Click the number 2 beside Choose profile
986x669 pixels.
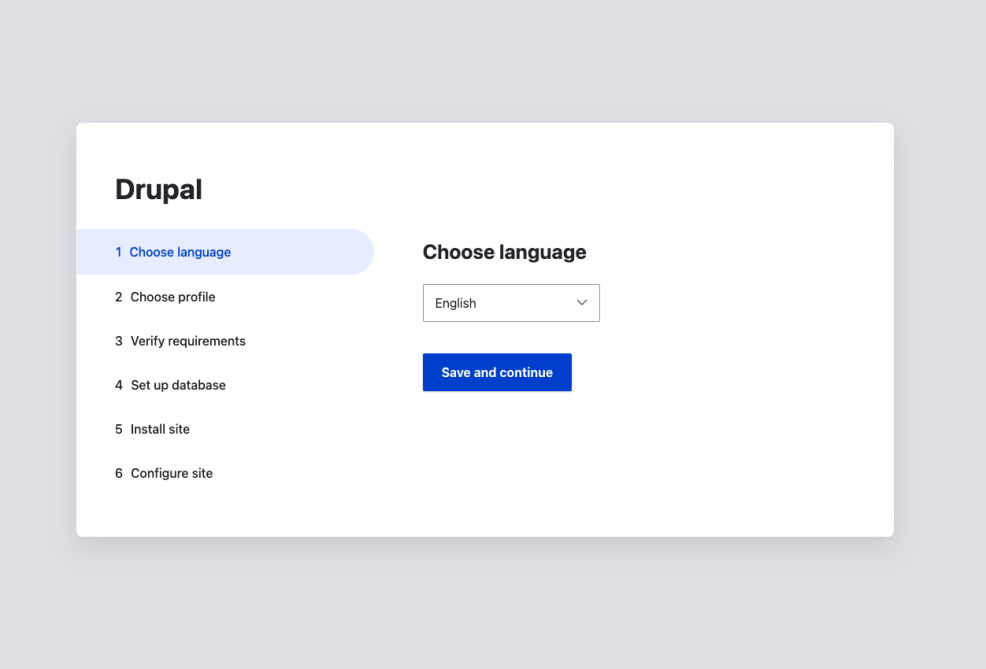tap(118, 297)
